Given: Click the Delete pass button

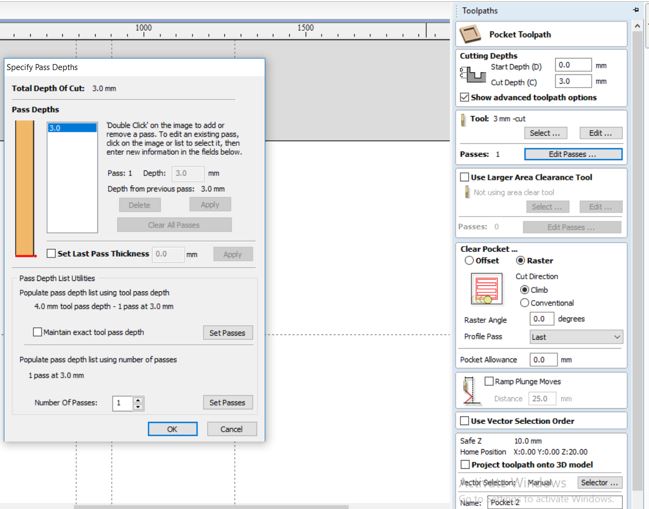Looking at the screenshot, I should (x=139, y=205).
